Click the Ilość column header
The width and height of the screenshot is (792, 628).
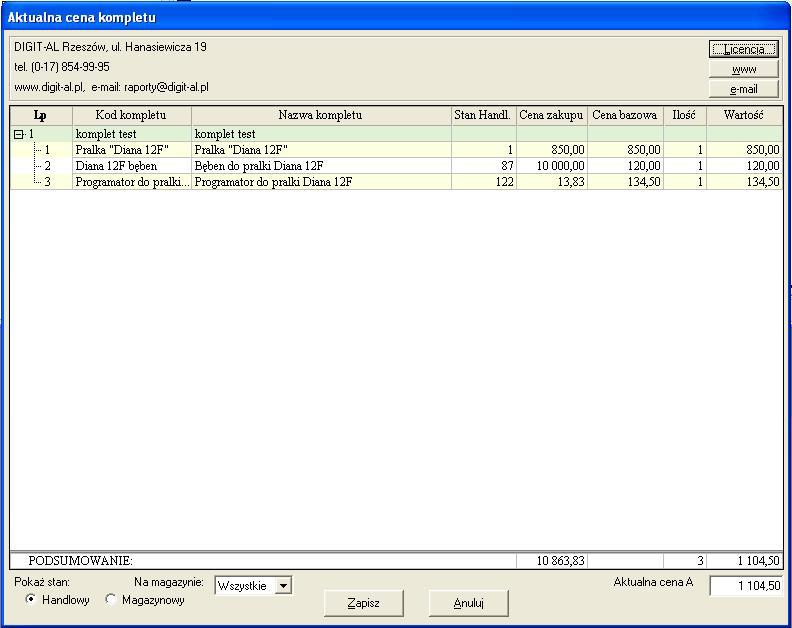tap(684, 115)
